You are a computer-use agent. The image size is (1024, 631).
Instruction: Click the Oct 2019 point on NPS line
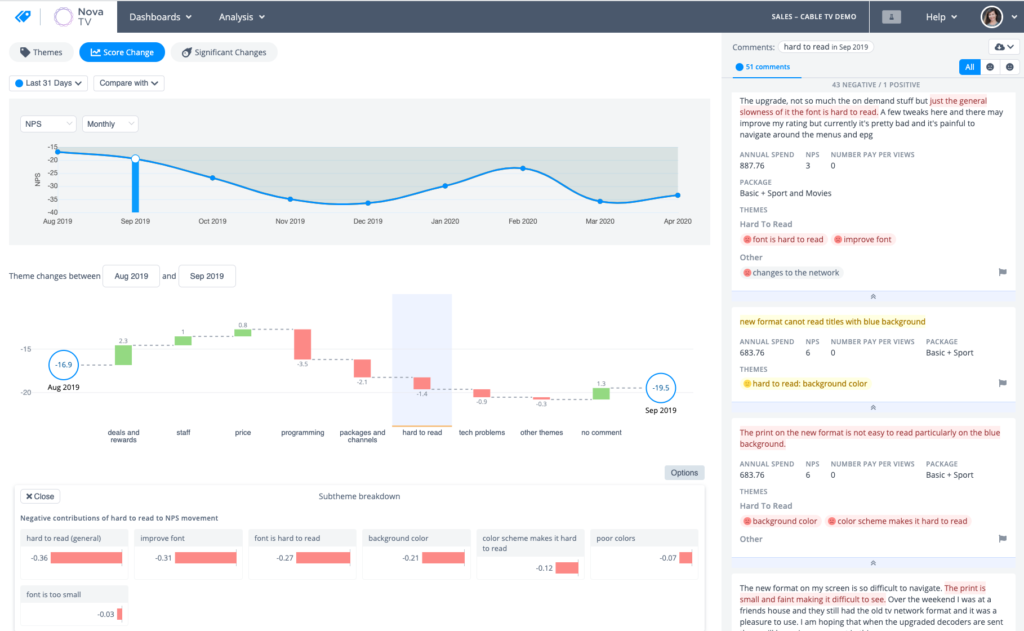(212, 178)
